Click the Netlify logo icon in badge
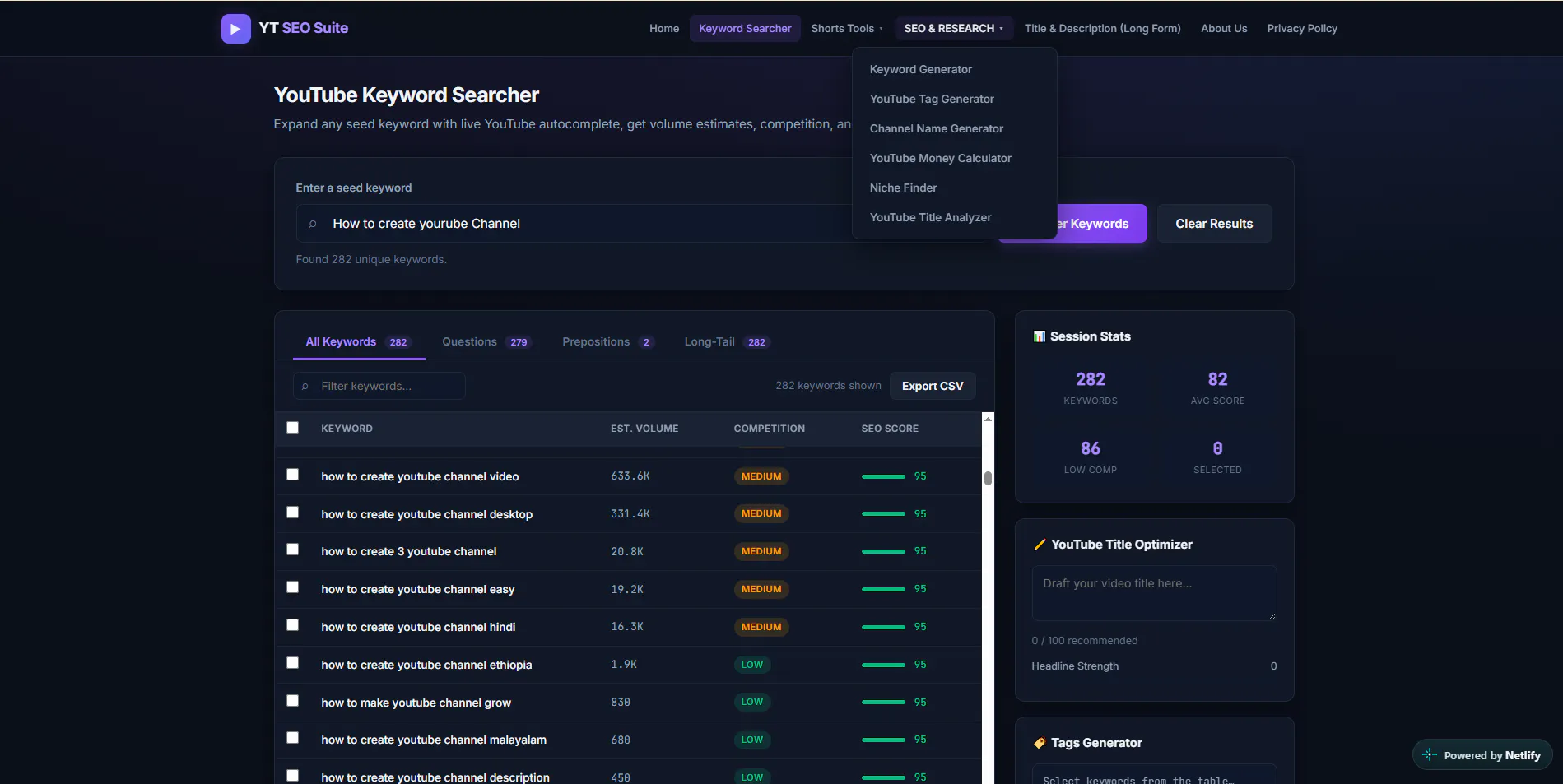The width and height of the screenshot is (1563, 784). [1430, 755]
